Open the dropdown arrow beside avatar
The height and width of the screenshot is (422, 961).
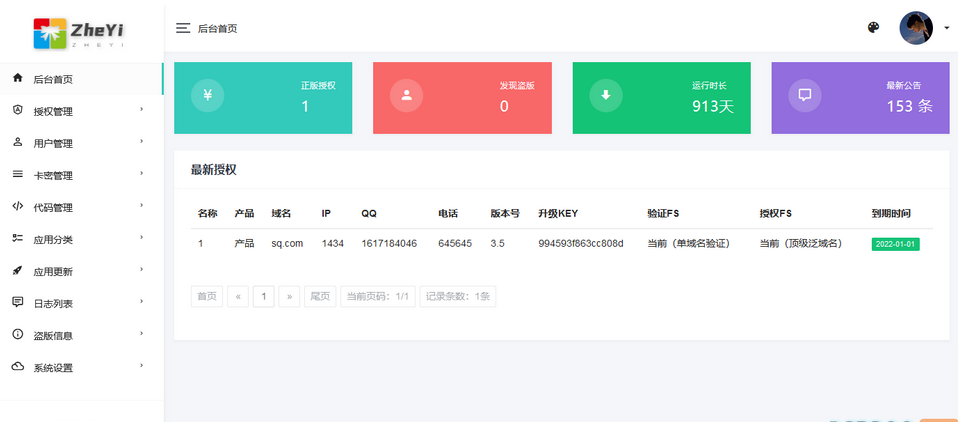point(946,28)
